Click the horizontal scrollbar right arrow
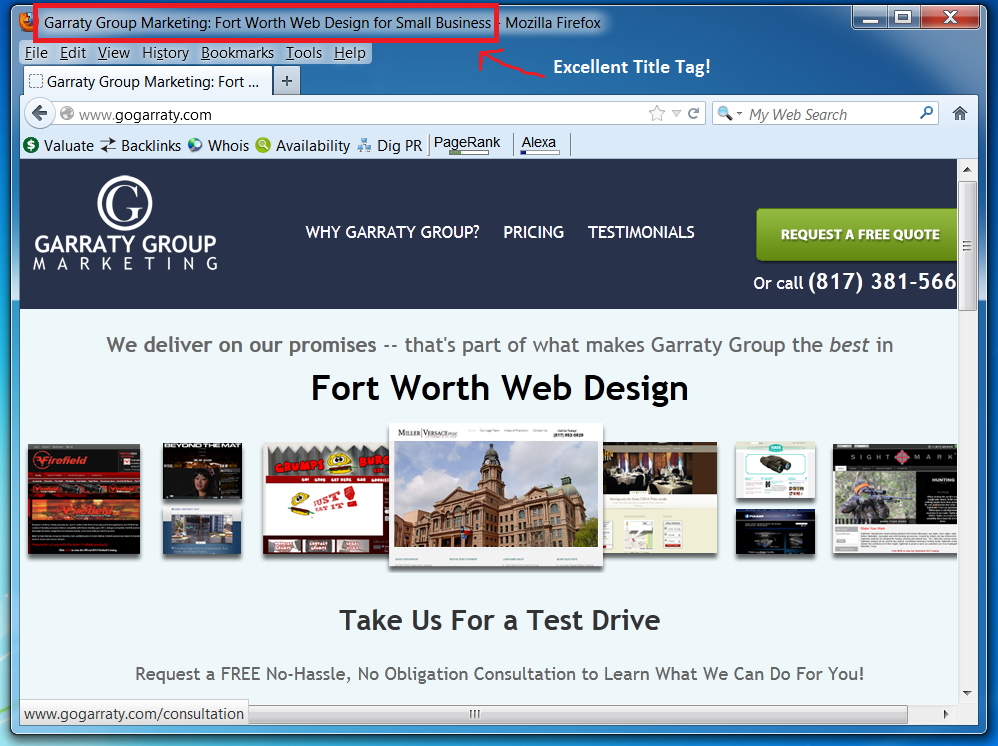The width and height of the screenshot is (998, 746). point(946,714)
